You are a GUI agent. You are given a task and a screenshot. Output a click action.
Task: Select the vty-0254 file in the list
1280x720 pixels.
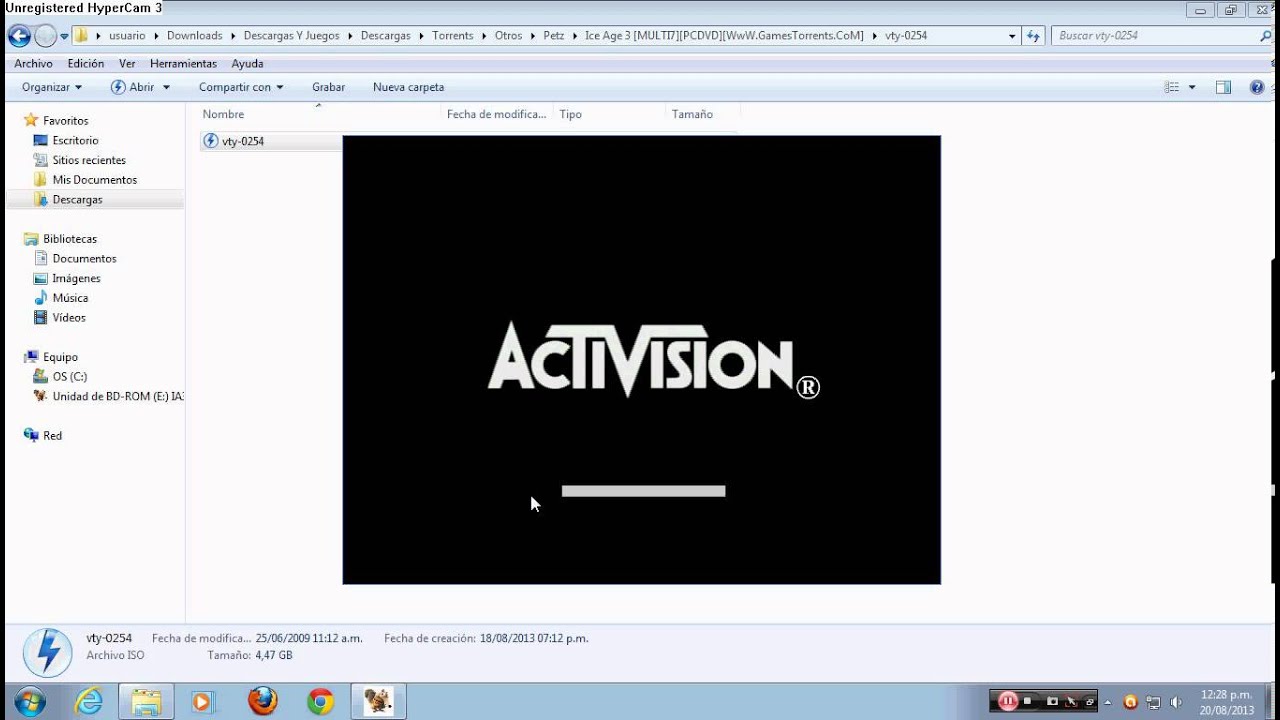pyautogui.click(x=243, y=141)
